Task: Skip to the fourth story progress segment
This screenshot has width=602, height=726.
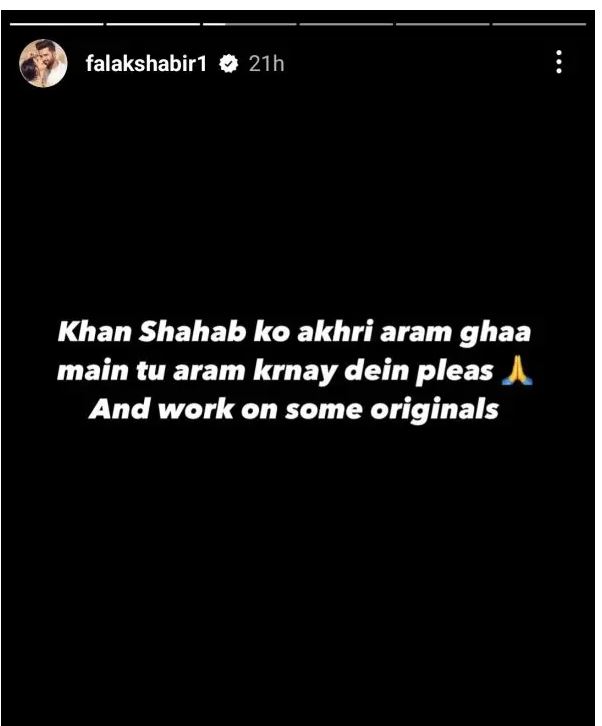Action: click(x=346, y=24)
